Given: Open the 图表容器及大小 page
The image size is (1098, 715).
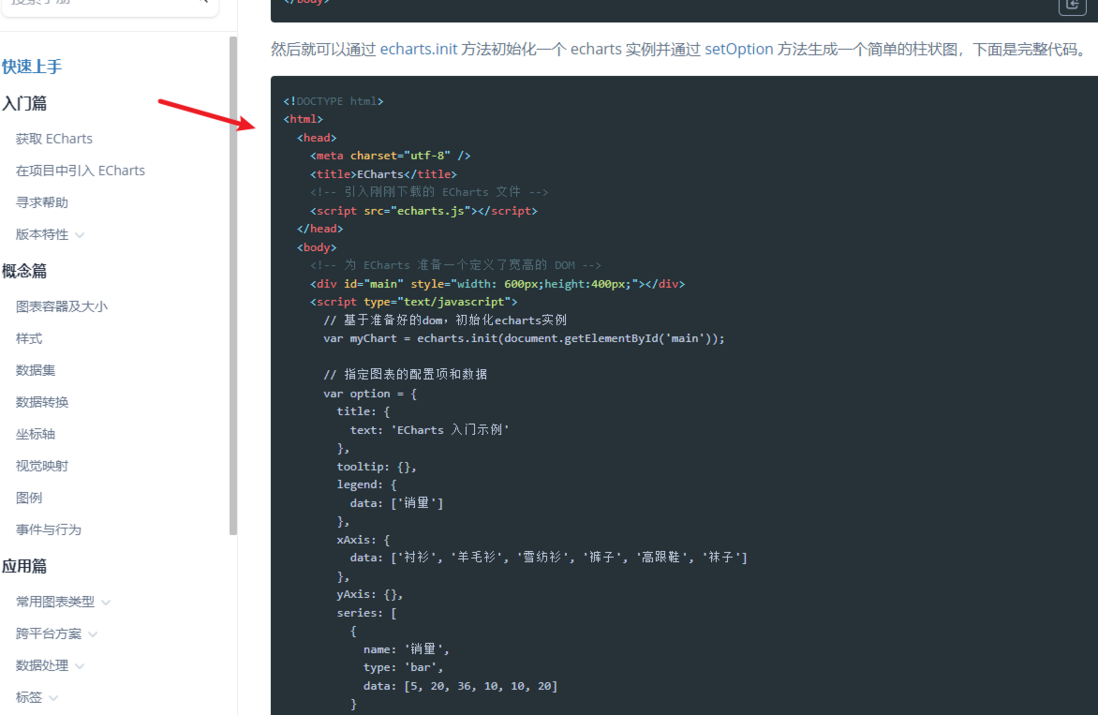Looking at the screenshot, I should (62, 306).
